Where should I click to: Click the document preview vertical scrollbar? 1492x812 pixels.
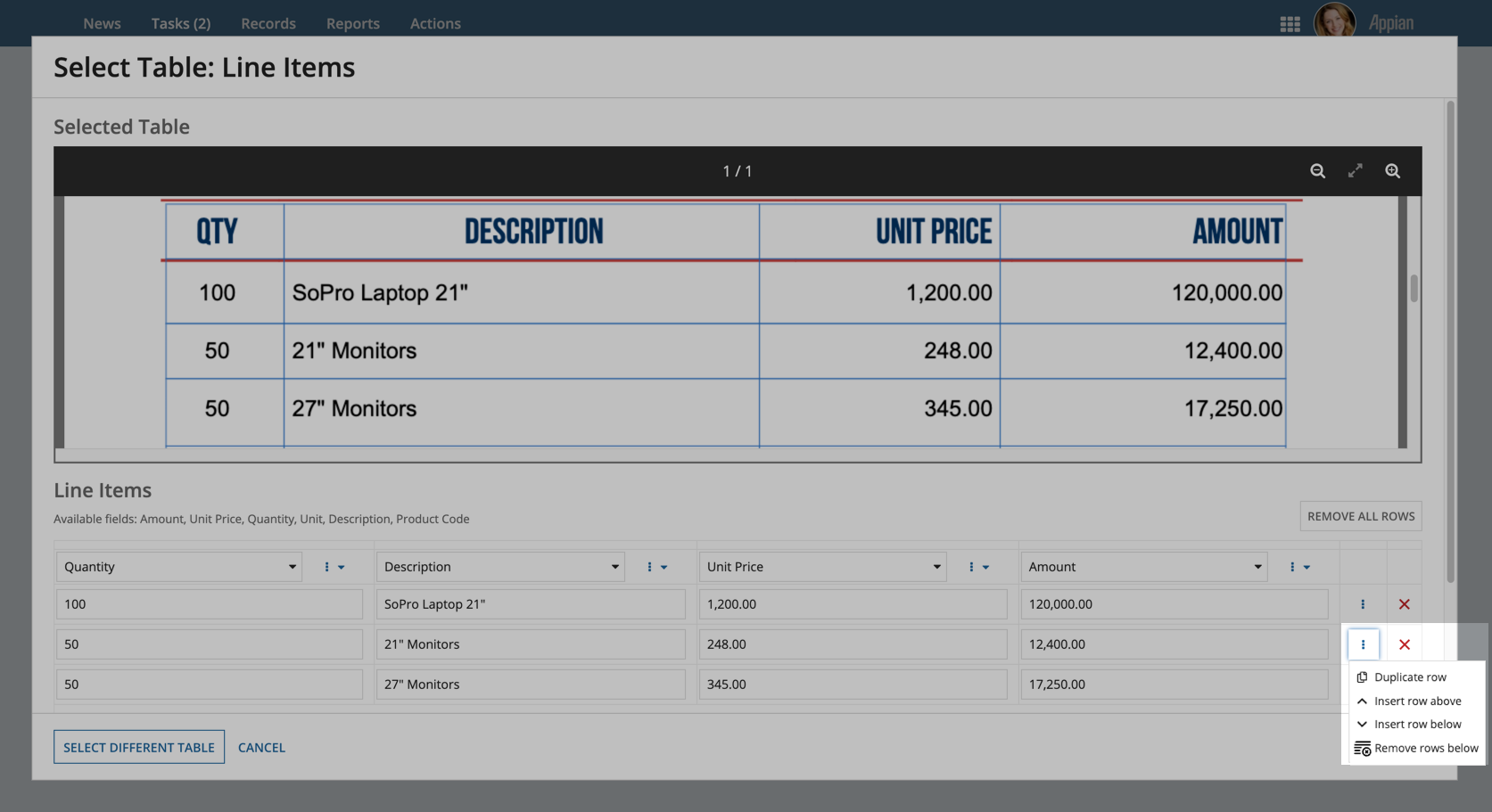[1414, 288]
